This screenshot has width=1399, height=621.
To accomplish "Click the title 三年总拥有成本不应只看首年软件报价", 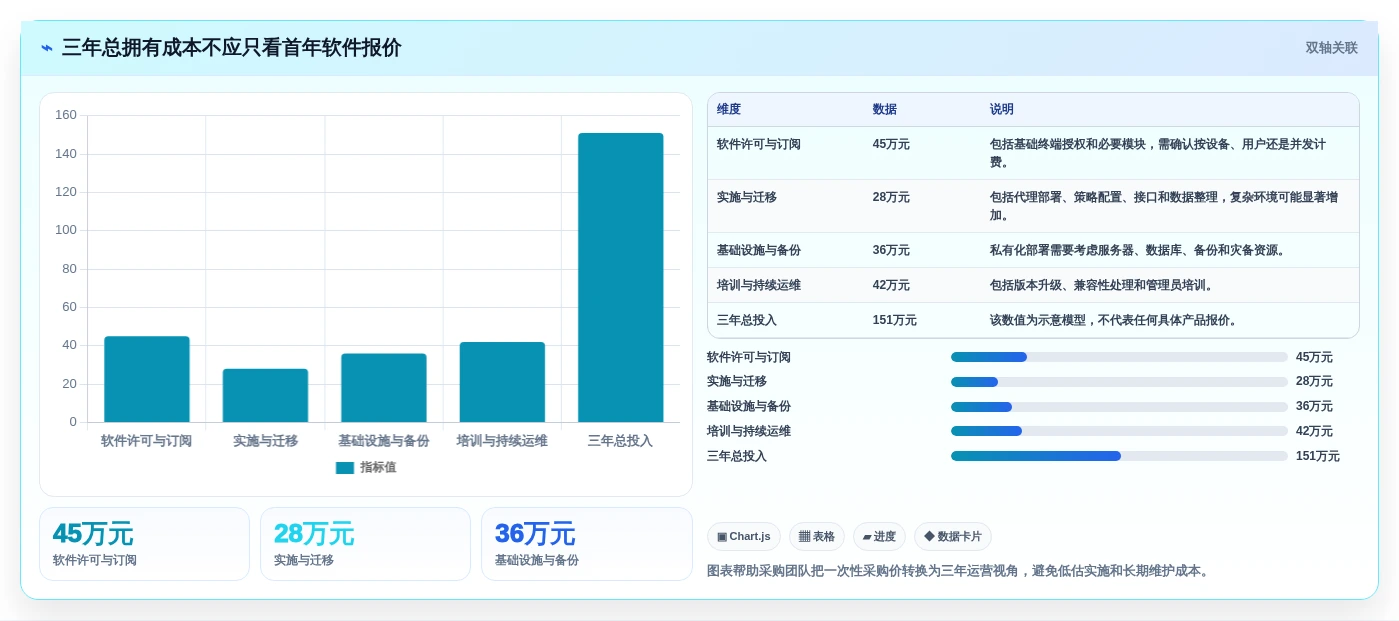I will 232,48.
